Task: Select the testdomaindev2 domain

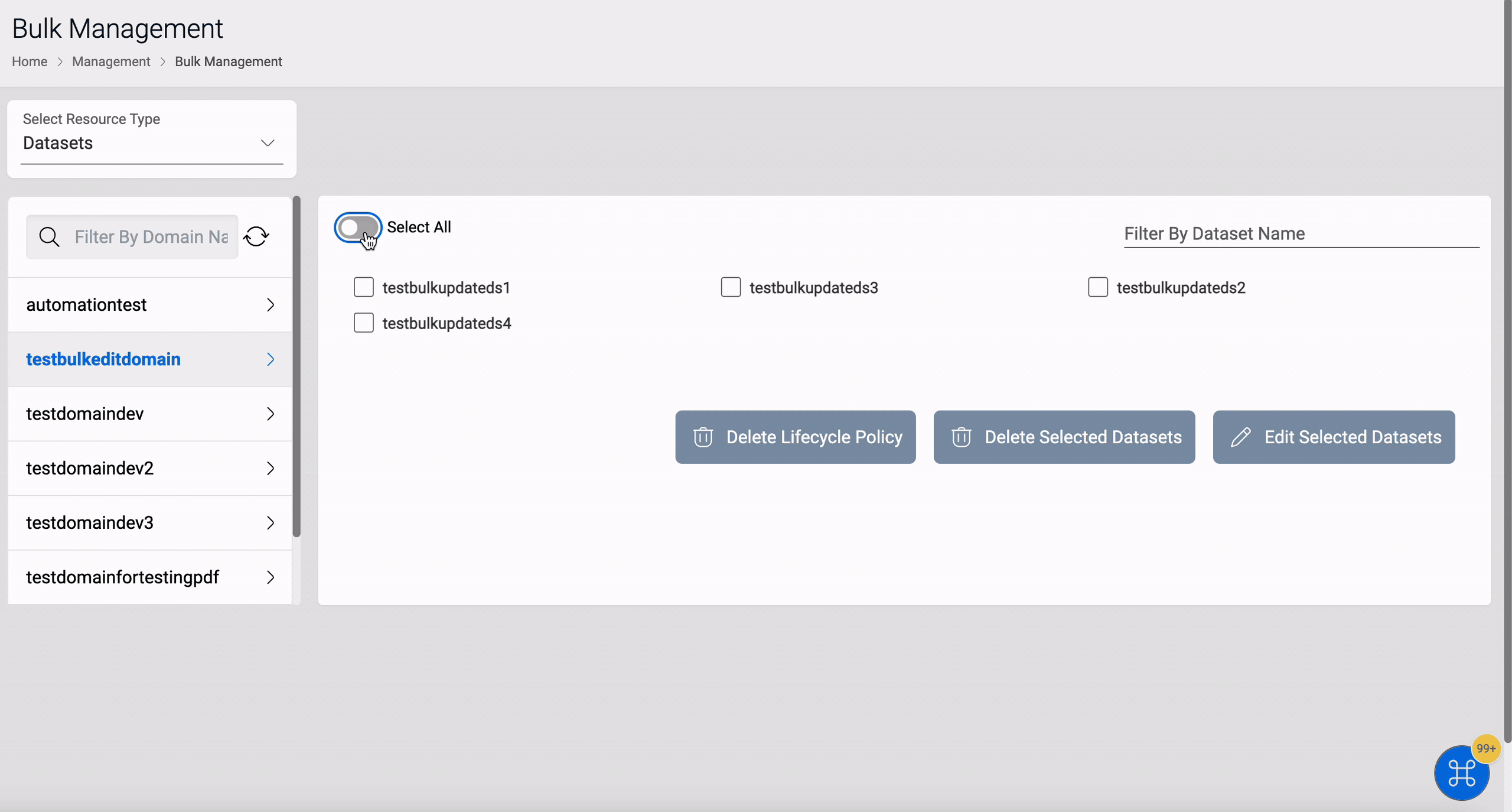Action: click(150, 468)
